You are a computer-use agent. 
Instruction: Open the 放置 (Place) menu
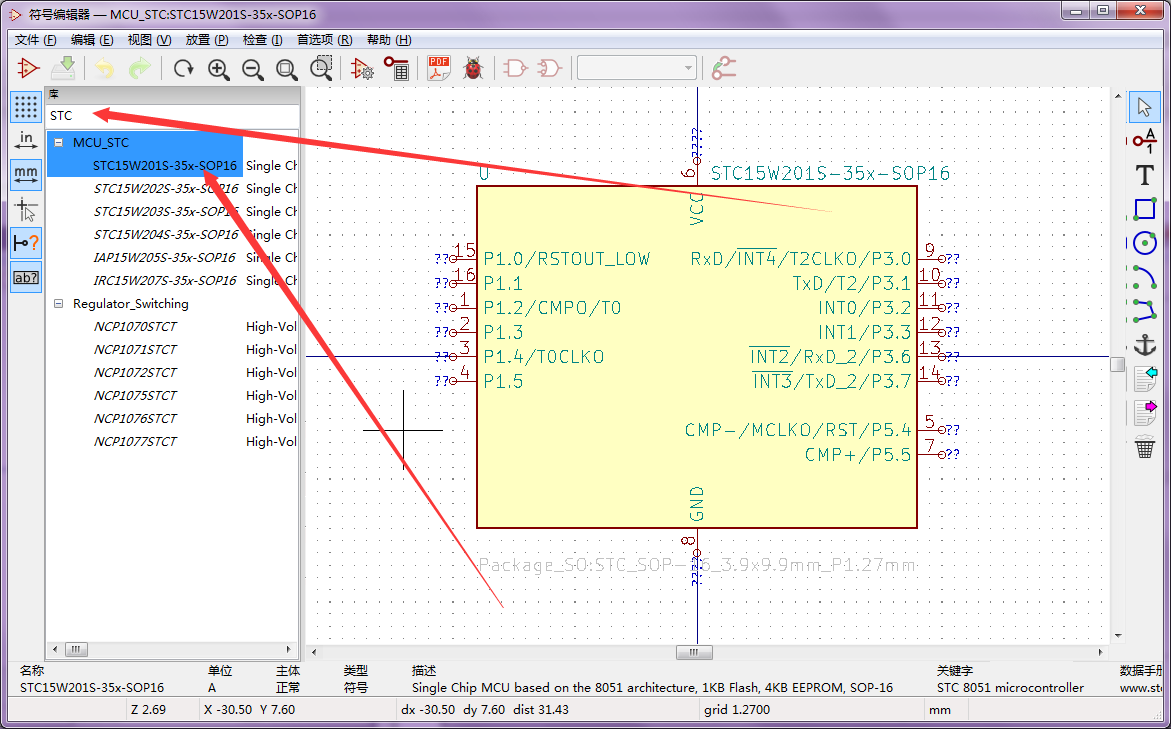(x=207, y=40)
